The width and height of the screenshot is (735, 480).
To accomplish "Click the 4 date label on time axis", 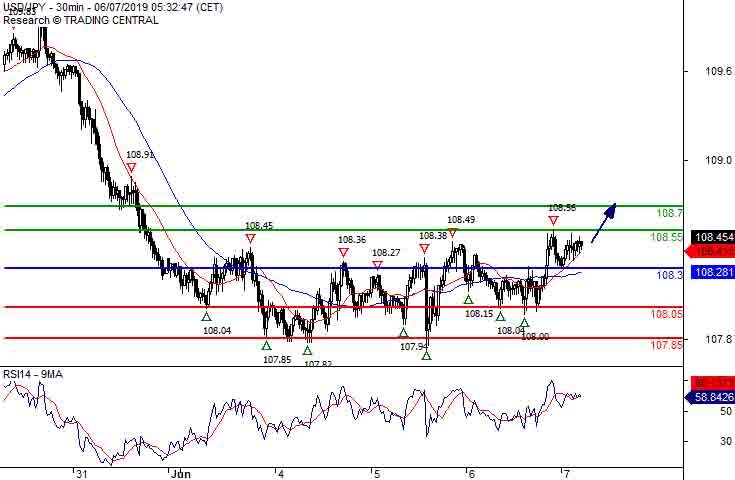I will pos(280,474).
